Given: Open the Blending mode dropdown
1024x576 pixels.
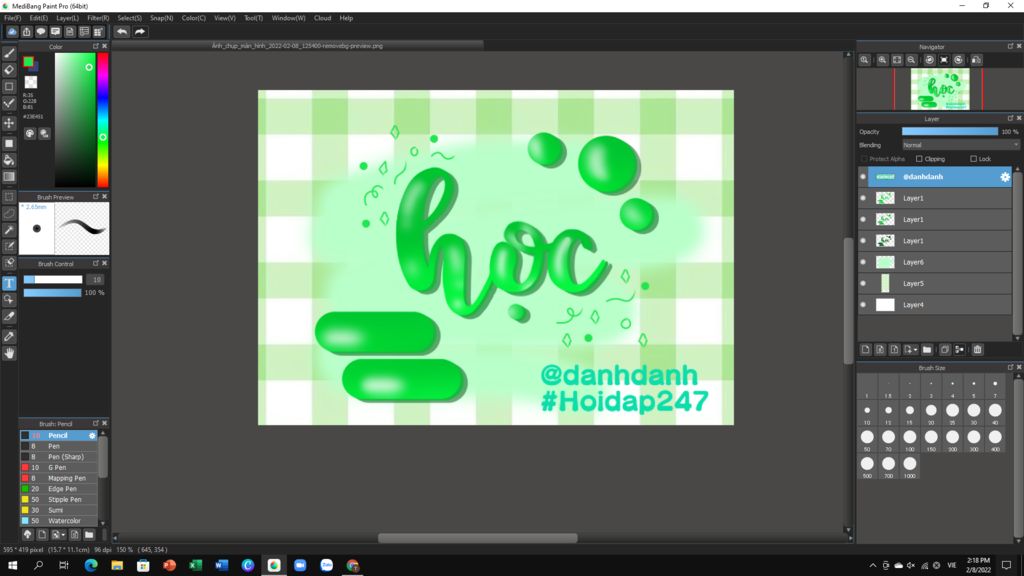Looking at the screenshot, I should (960, 145).
